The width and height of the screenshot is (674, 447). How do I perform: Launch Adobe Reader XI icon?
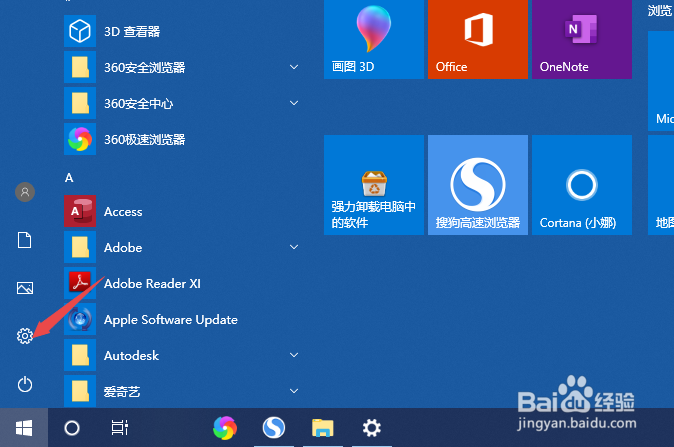pos(80,283)
